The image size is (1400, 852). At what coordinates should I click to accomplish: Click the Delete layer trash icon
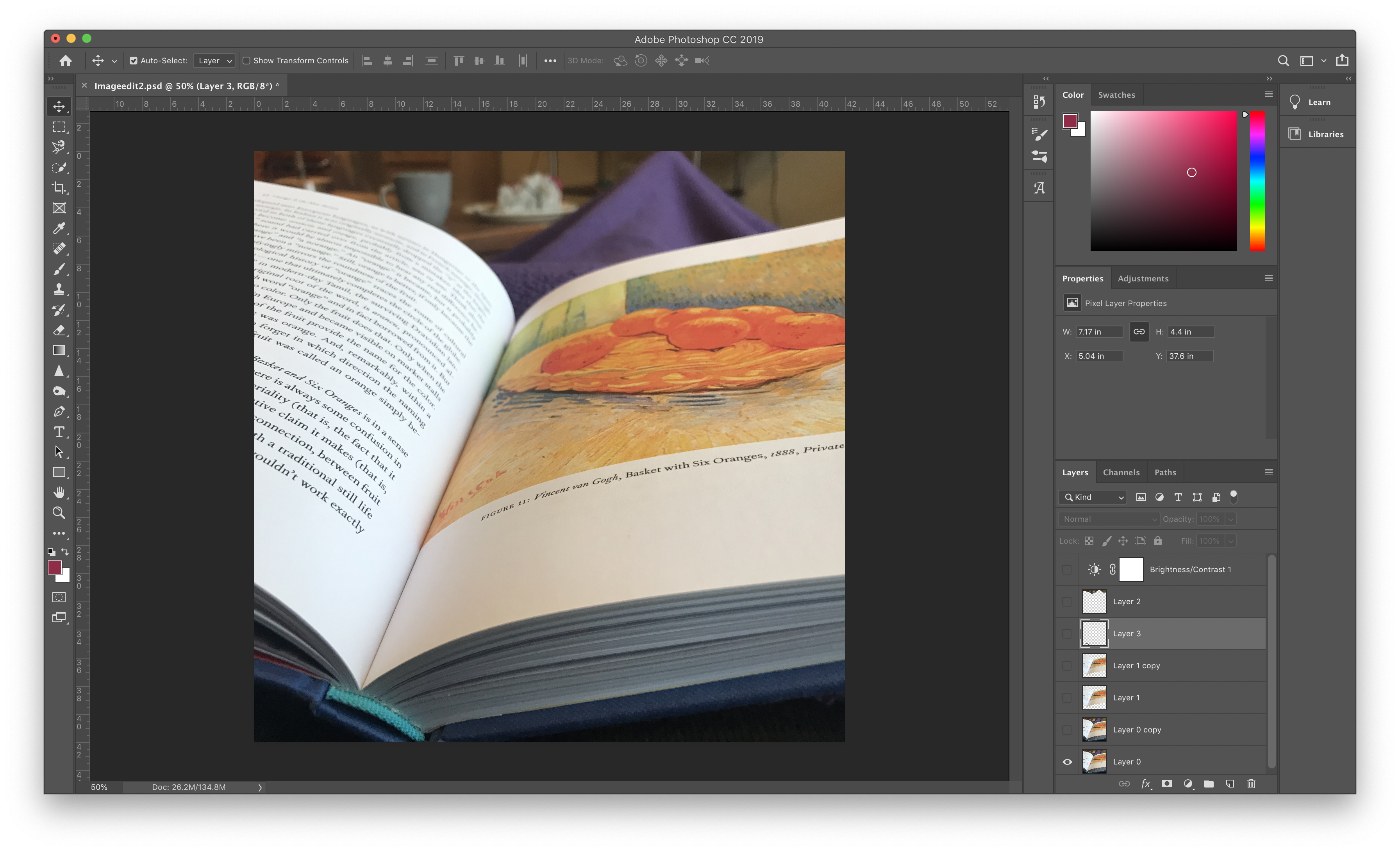1251,784
